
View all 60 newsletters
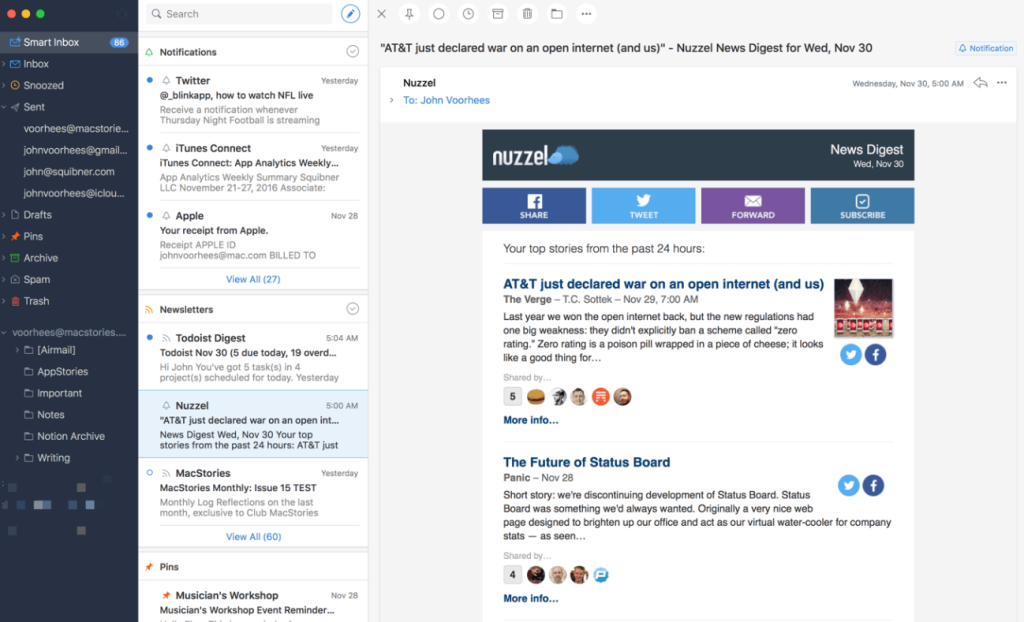coord(253,536)
